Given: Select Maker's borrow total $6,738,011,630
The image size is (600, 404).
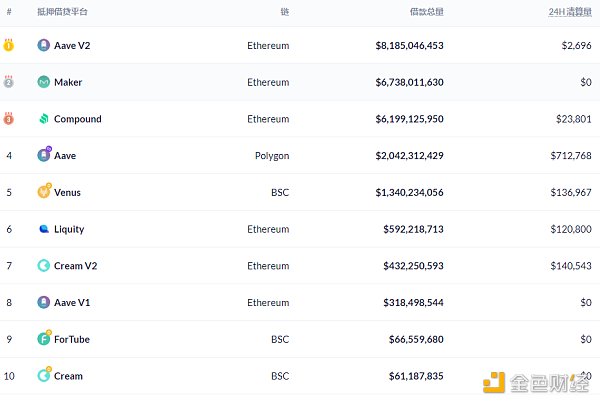Looking at the screenshot, I should (423, 82).
